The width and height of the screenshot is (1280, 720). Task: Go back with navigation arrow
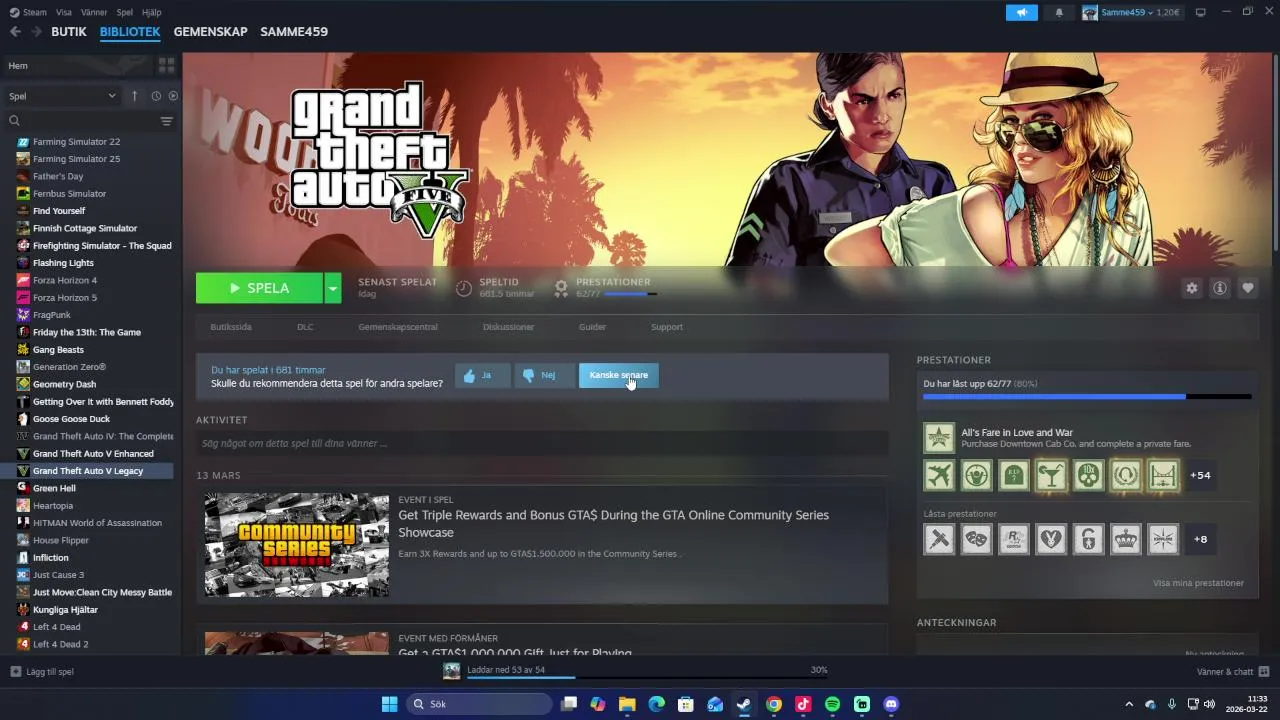15,32
